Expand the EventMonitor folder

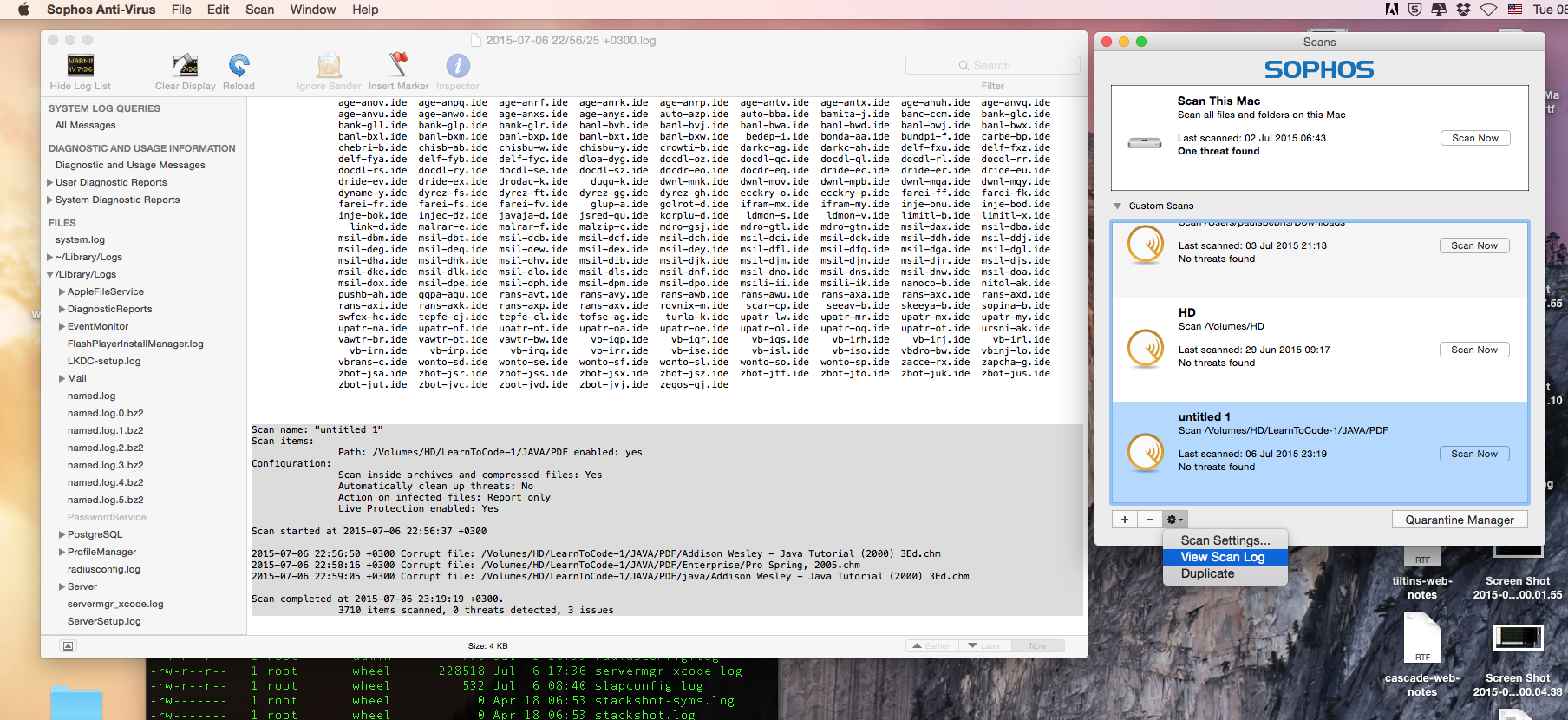tap(62, 326)
